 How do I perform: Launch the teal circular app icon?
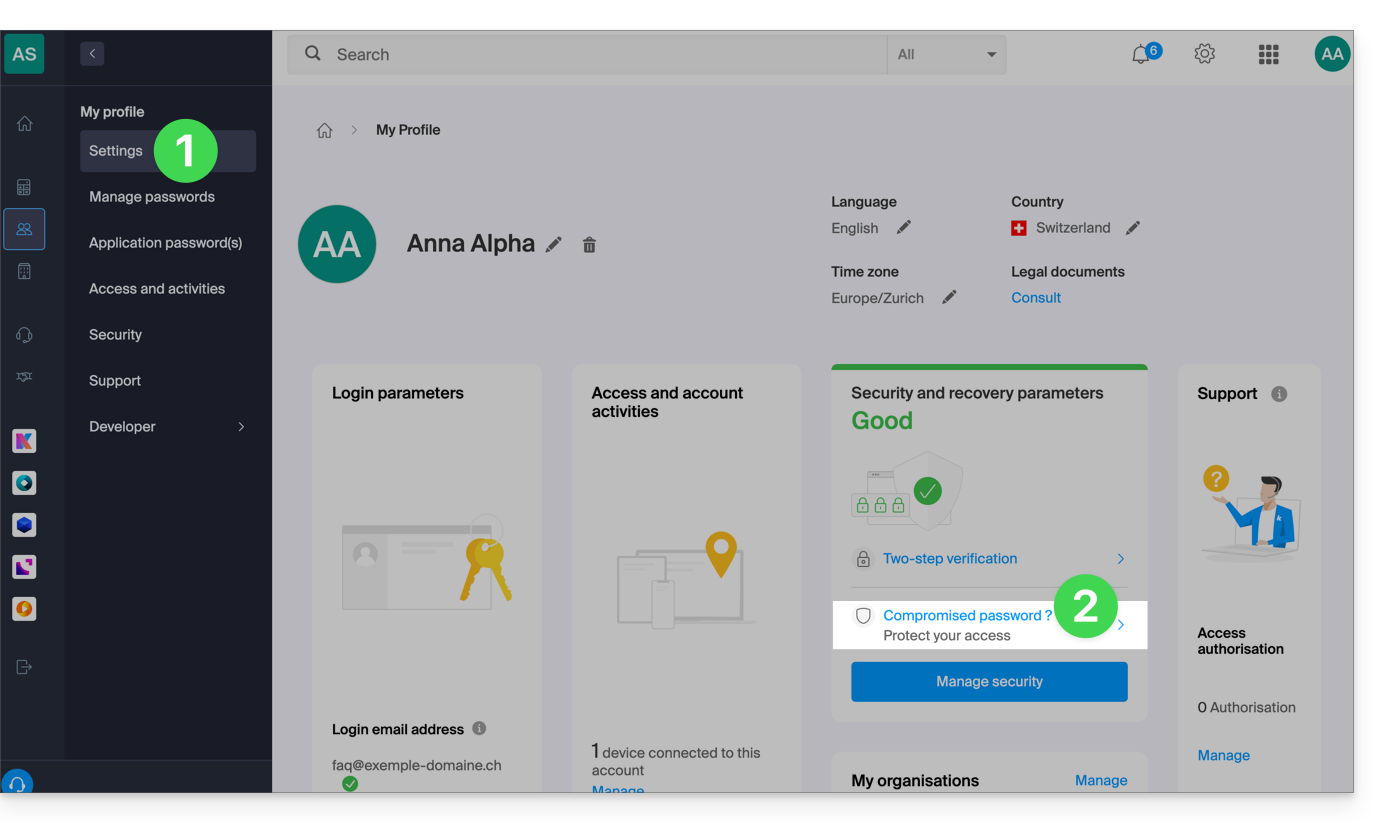pos(24,483)
